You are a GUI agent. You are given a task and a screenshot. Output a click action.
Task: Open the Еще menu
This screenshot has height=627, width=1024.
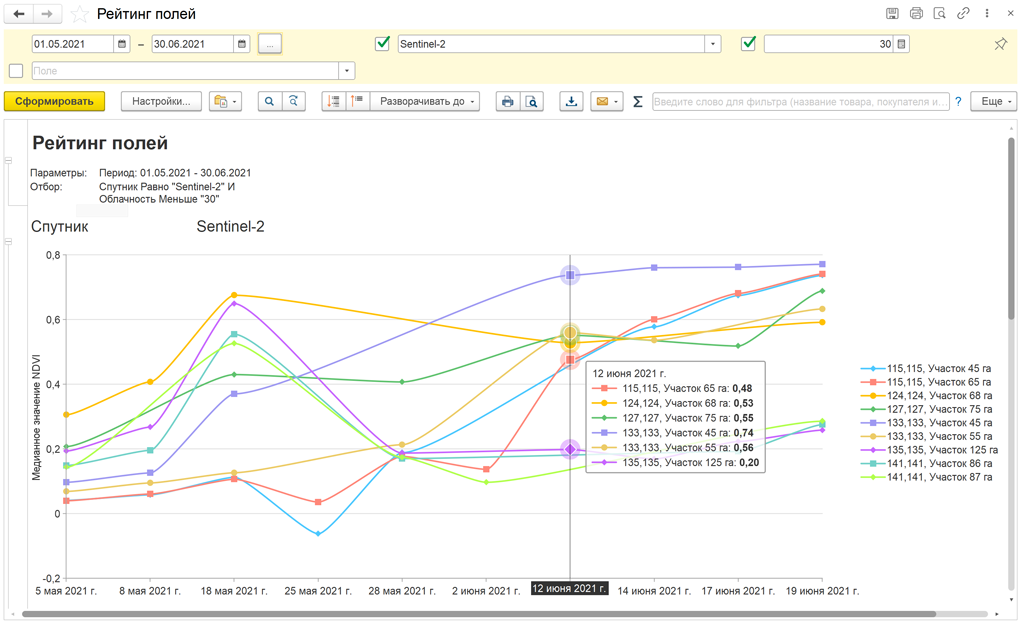click(996, 101)
